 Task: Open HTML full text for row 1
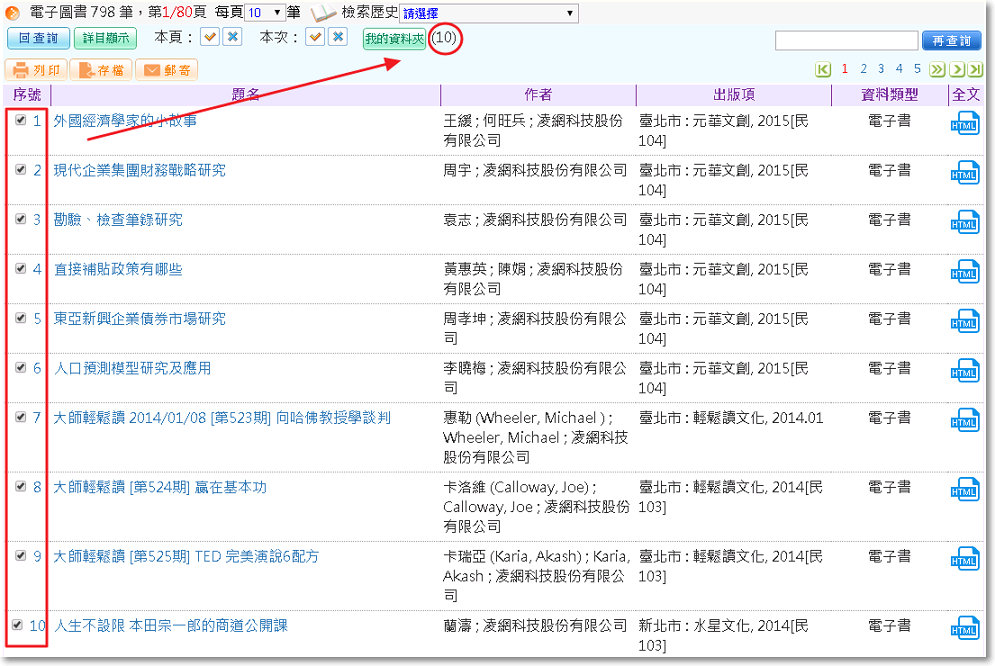(964, 123)
